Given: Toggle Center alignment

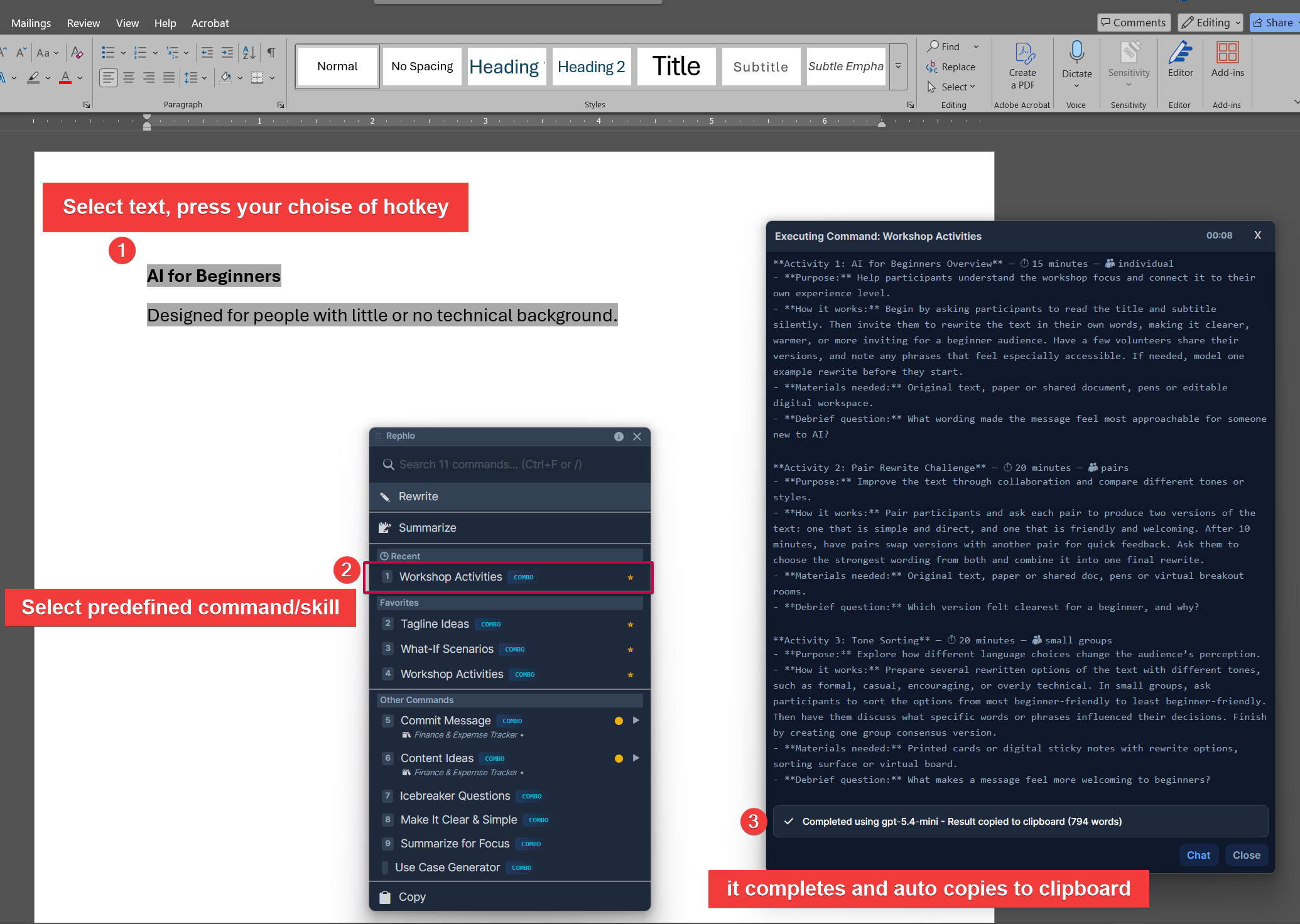Looking at the screenshot, I should (129, 78).
